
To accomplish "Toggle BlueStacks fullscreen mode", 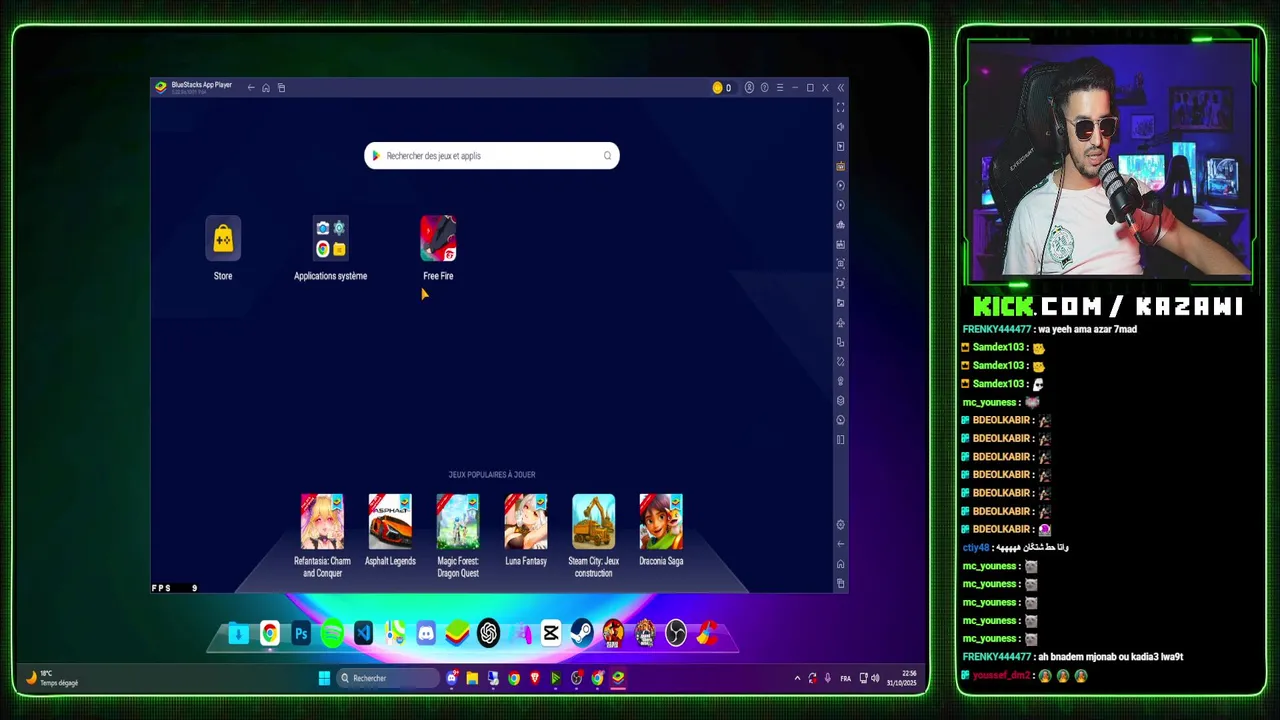I will 840,107.
